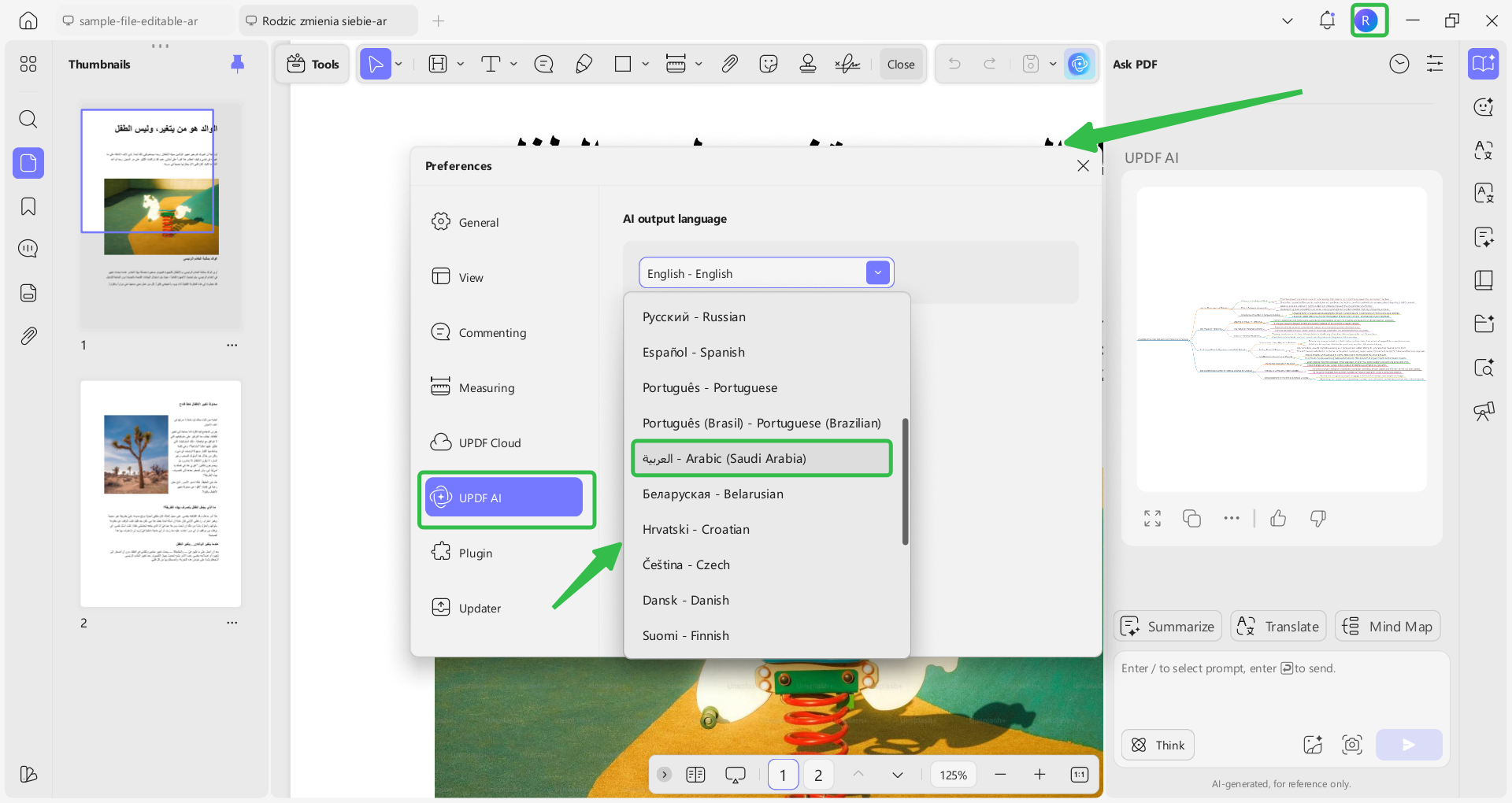Open the notifications bell icon
The image size is (1512, 803).
[1327, 20]
